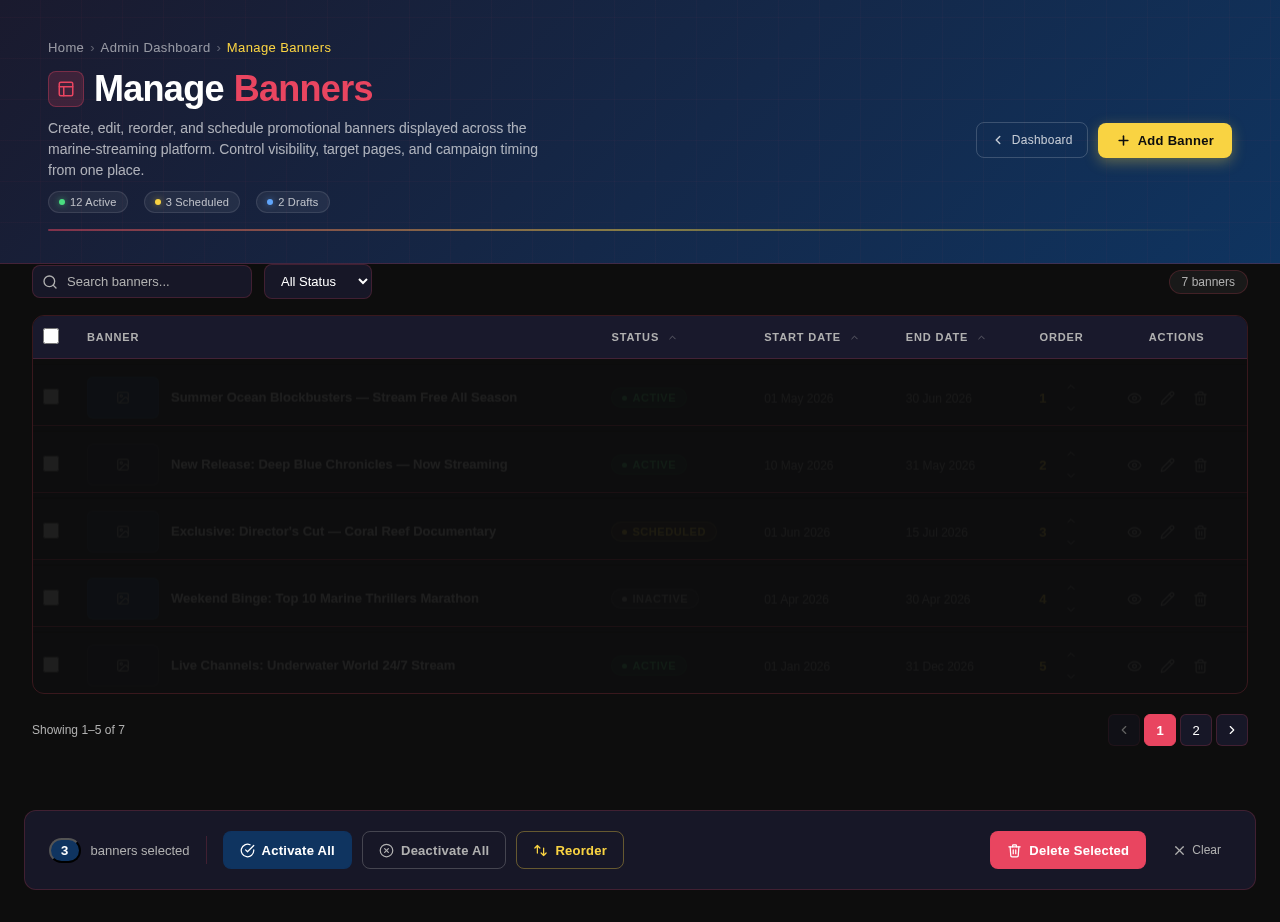Screen dimensions: 1280x922
Task: Click the 2 Drafts status pill
Action: (x=293, y=202)
